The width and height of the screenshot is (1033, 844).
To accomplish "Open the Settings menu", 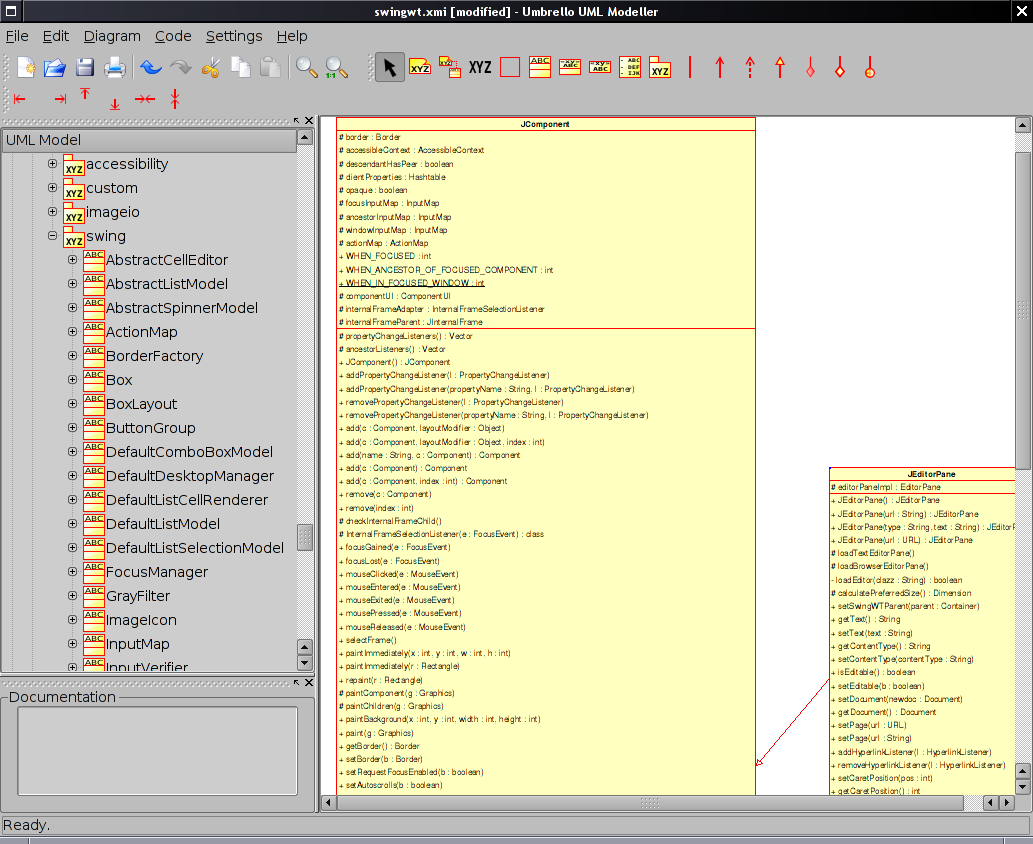I will [234, 36].
